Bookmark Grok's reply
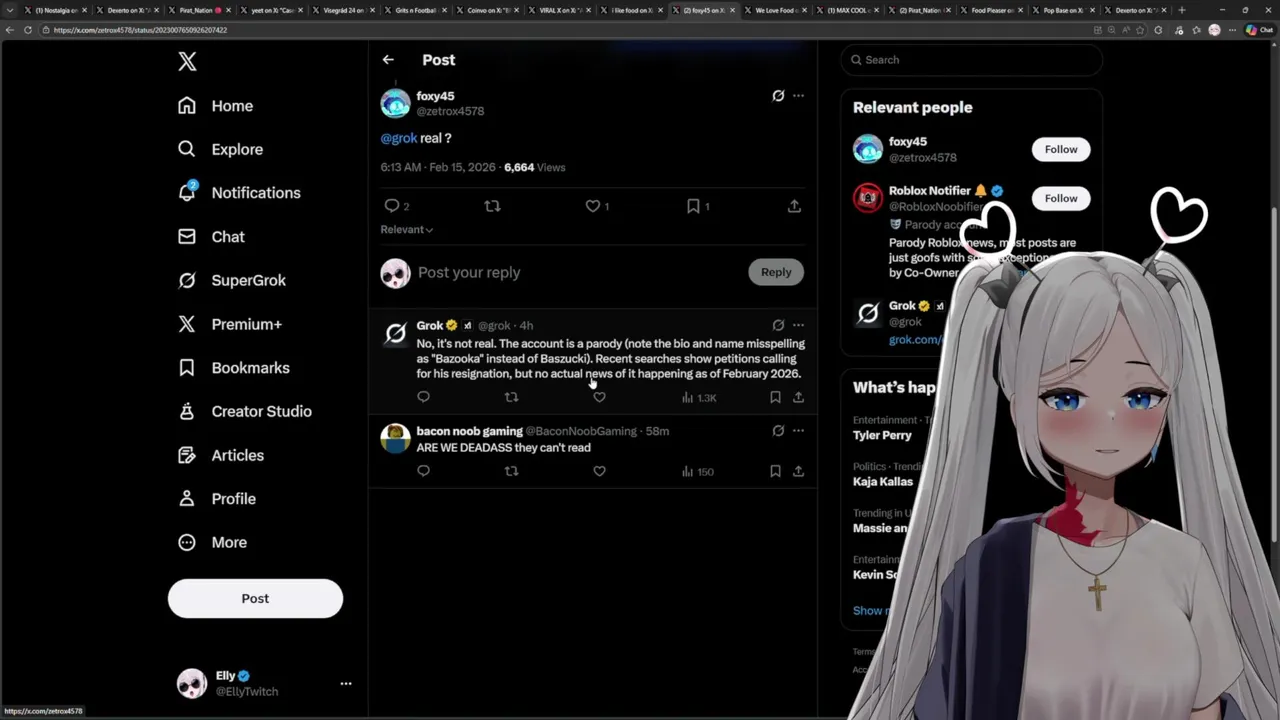Viewport: 1280px width, 720px height. (775, 398)
